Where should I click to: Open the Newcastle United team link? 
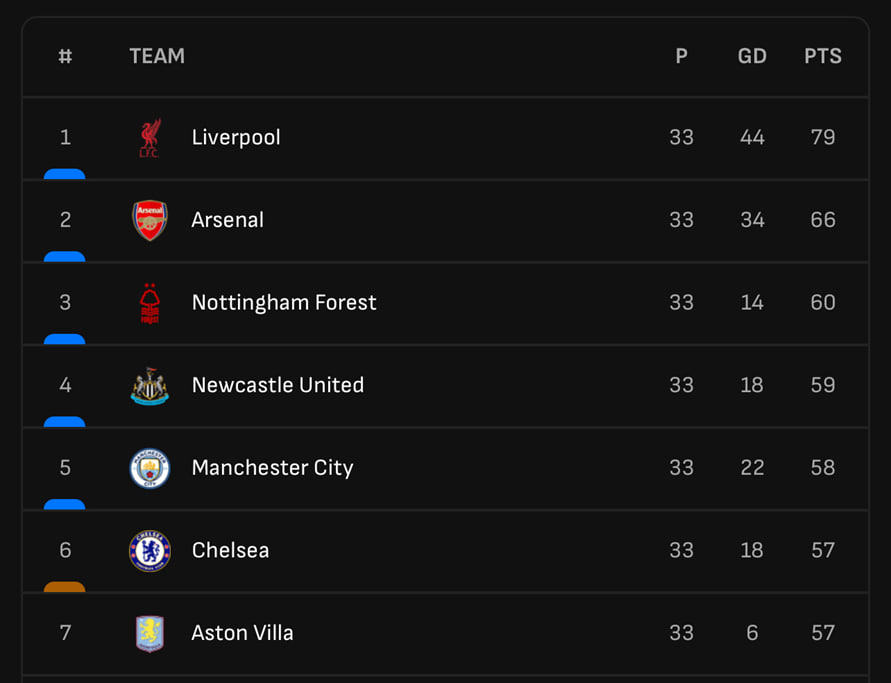coord(278,386)
